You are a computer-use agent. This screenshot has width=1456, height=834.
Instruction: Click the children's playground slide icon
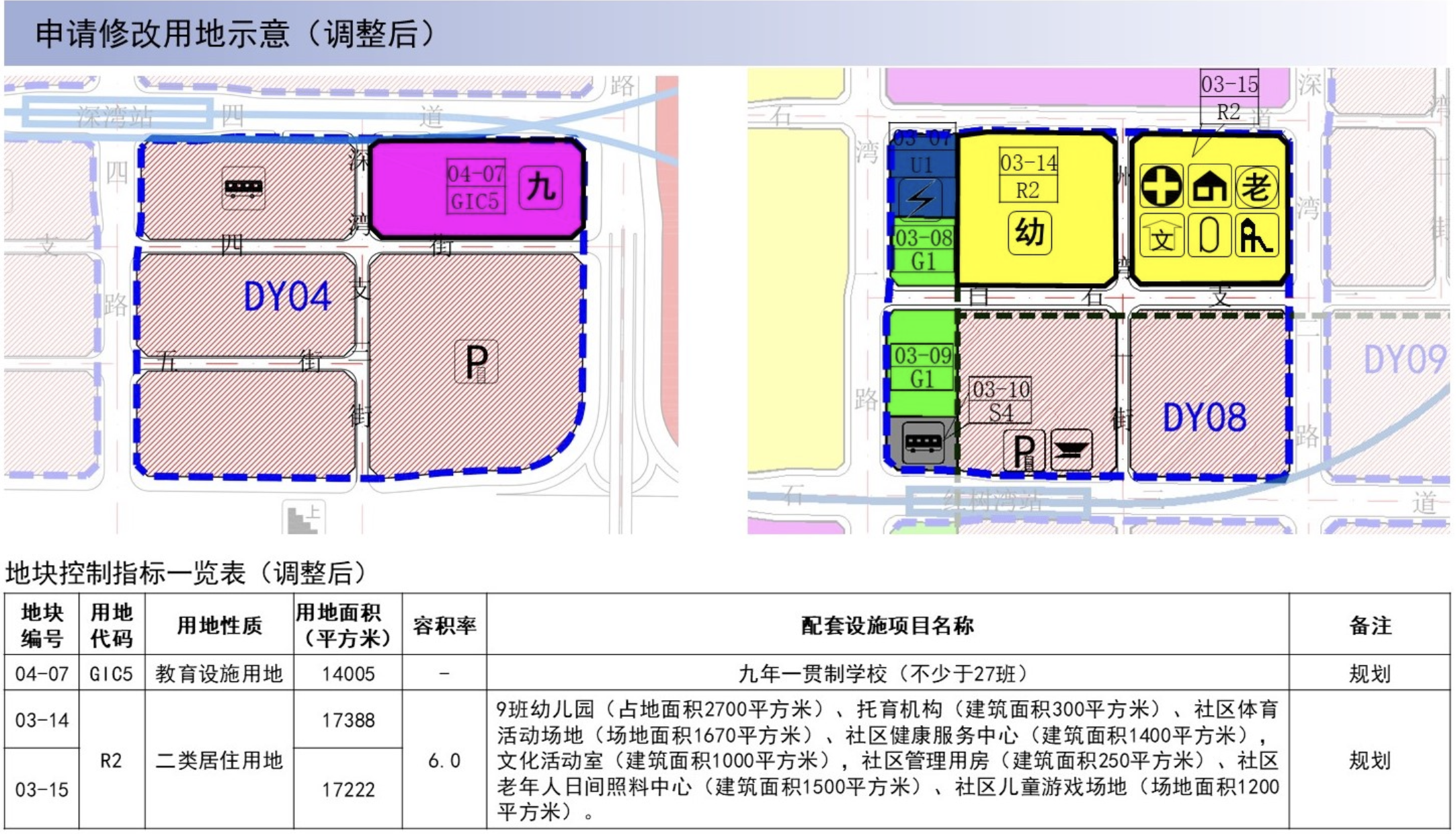1256,236
